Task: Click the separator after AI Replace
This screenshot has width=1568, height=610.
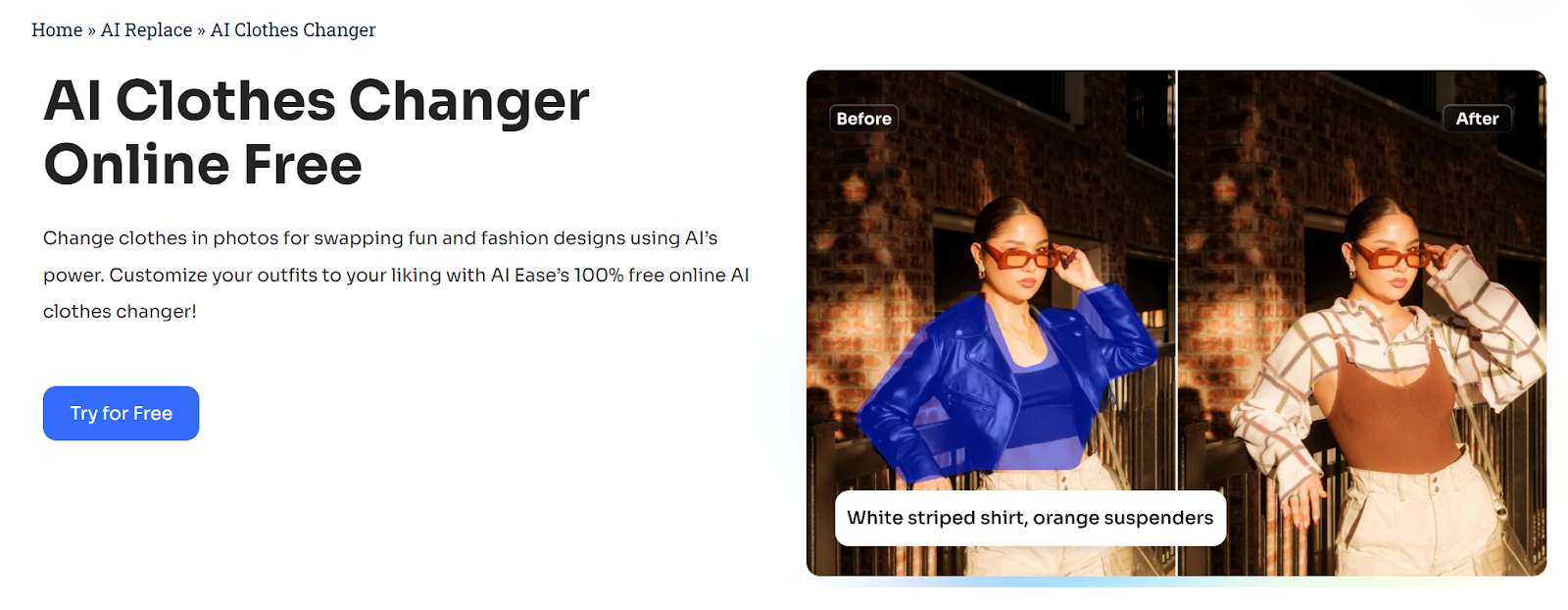Action: coord(202,30)
